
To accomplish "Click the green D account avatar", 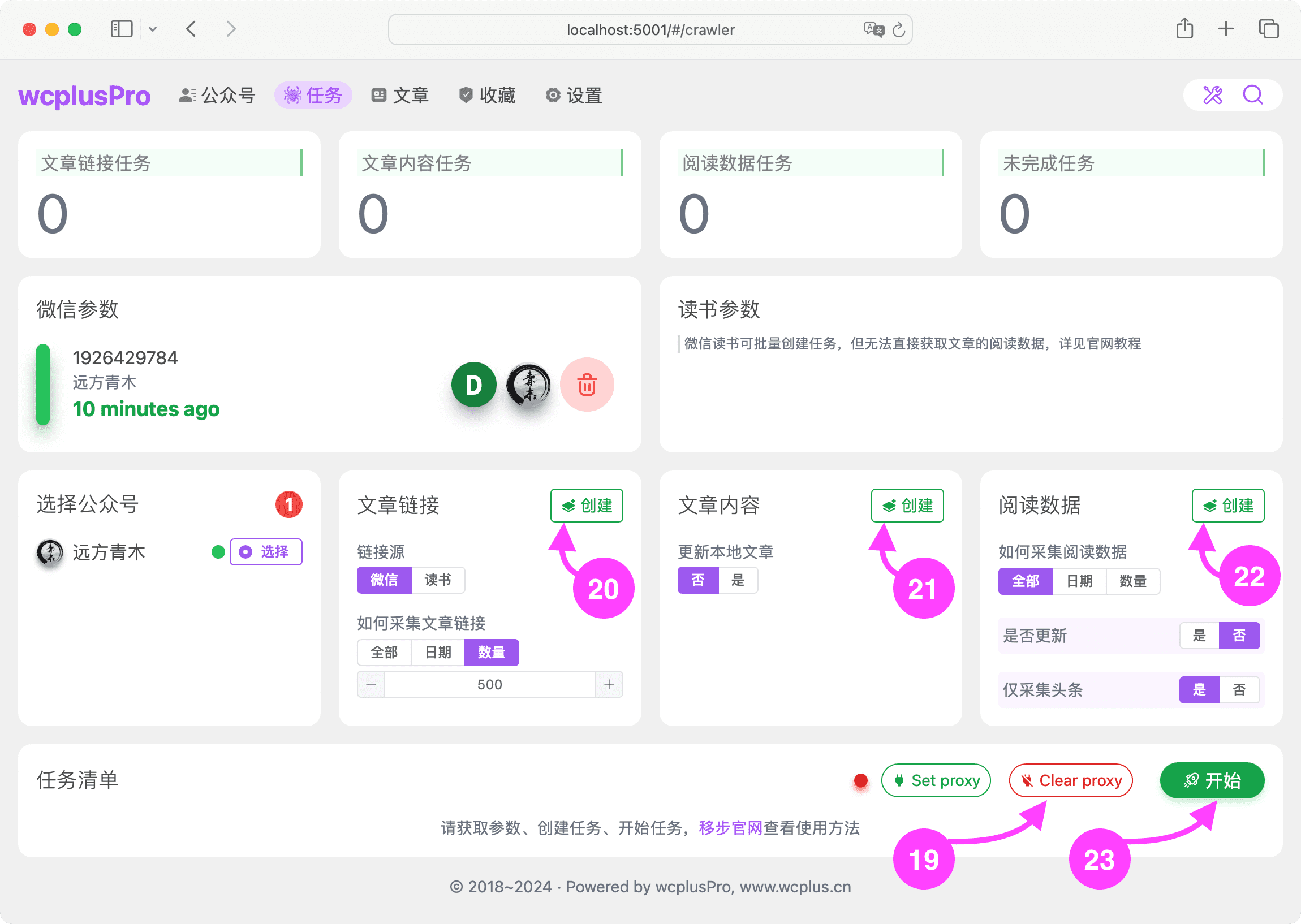I will (x=473, y=385).
